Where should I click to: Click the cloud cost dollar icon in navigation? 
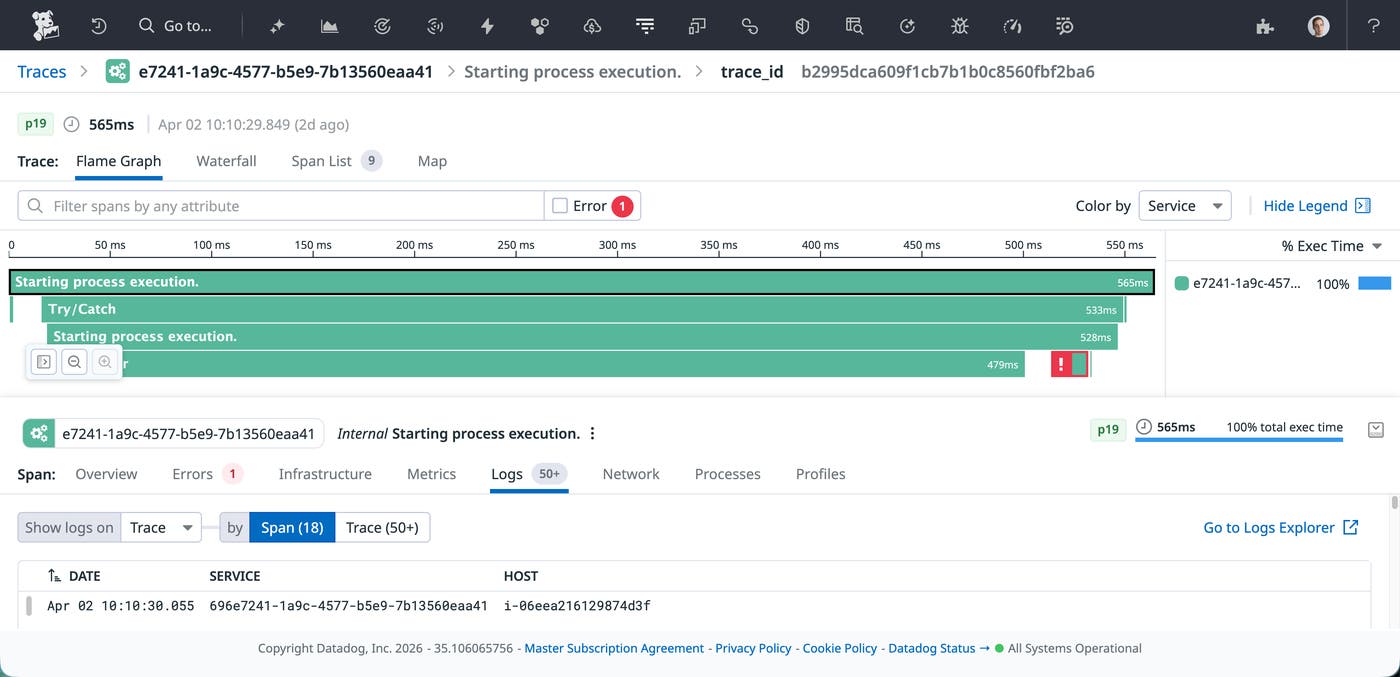(x=592, y=25)
